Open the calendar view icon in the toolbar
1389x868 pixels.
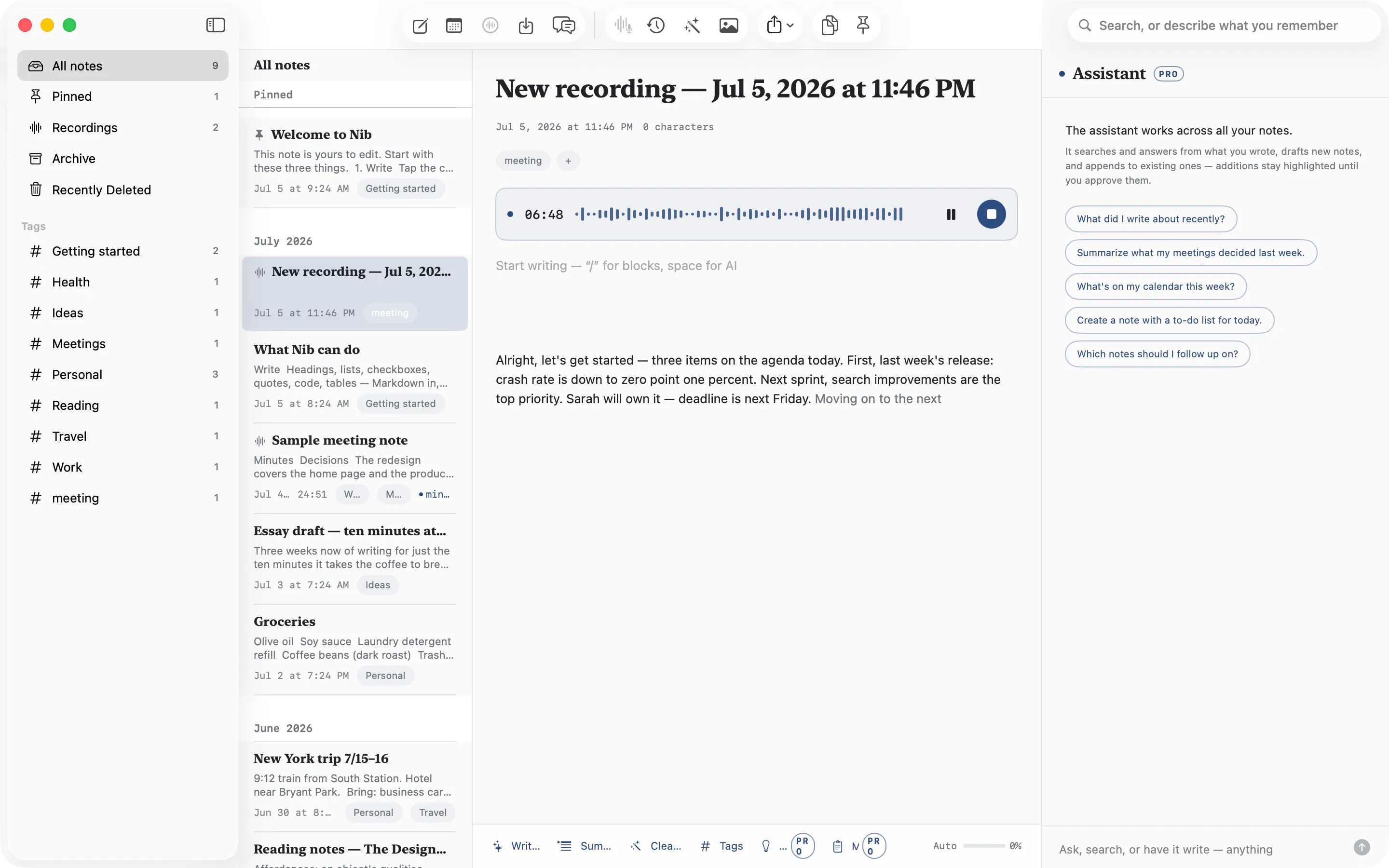[x=454, y=26]
